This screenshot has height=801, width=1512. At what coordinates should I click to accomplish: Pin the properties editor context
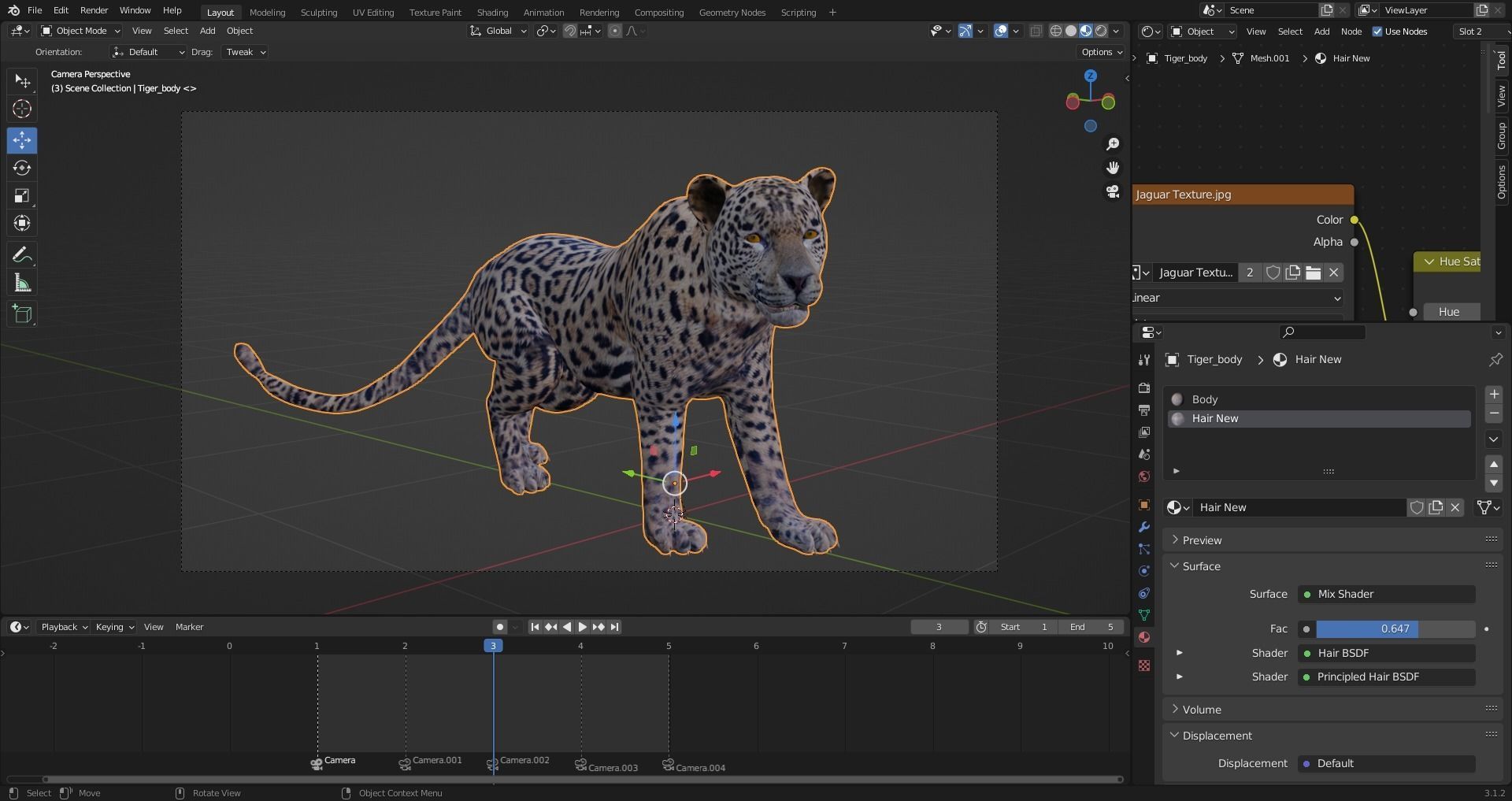[x=1495, y=359]
